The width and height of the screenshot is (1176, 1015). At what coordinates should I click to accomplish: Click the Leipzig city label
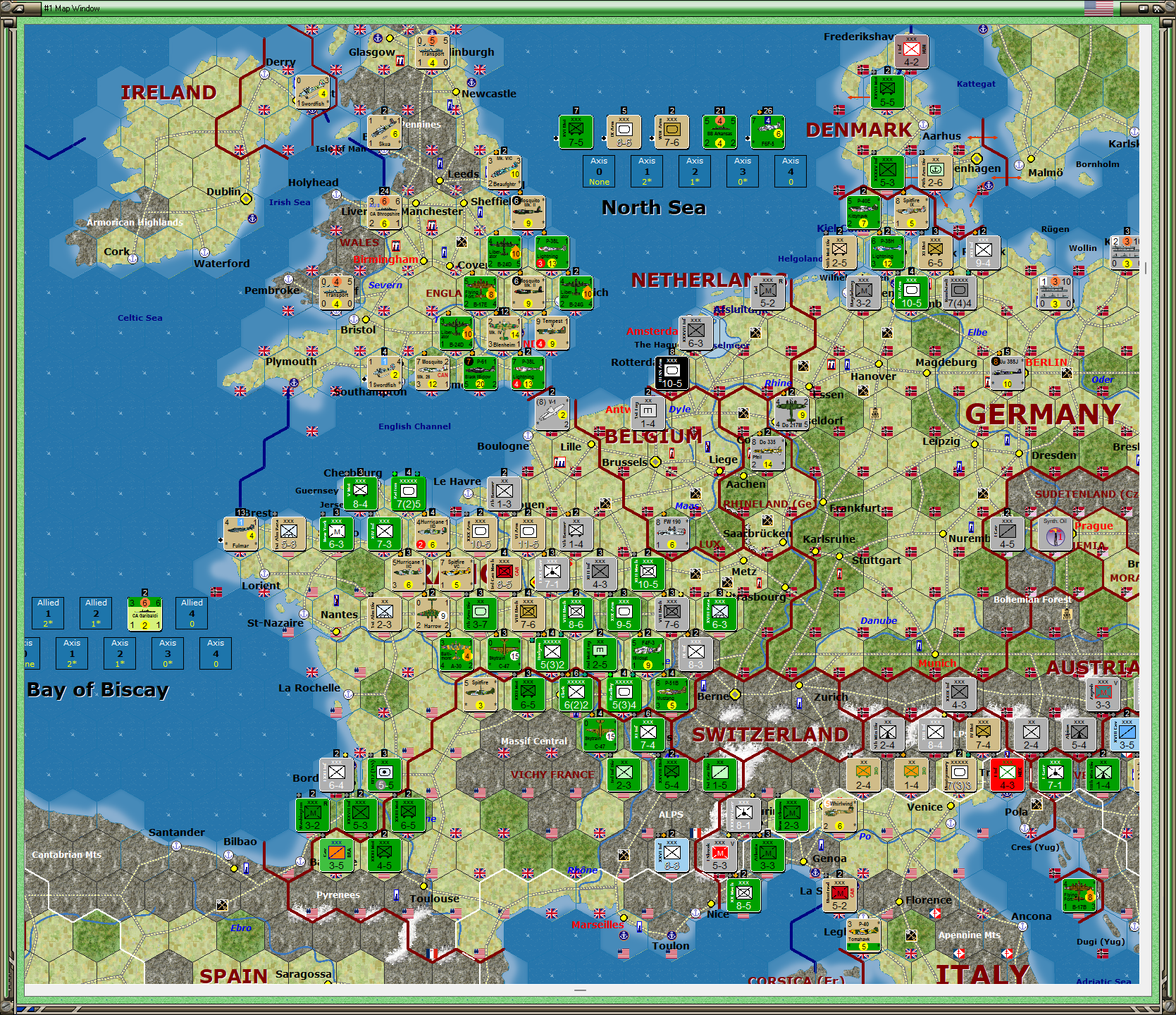[941, 441]
